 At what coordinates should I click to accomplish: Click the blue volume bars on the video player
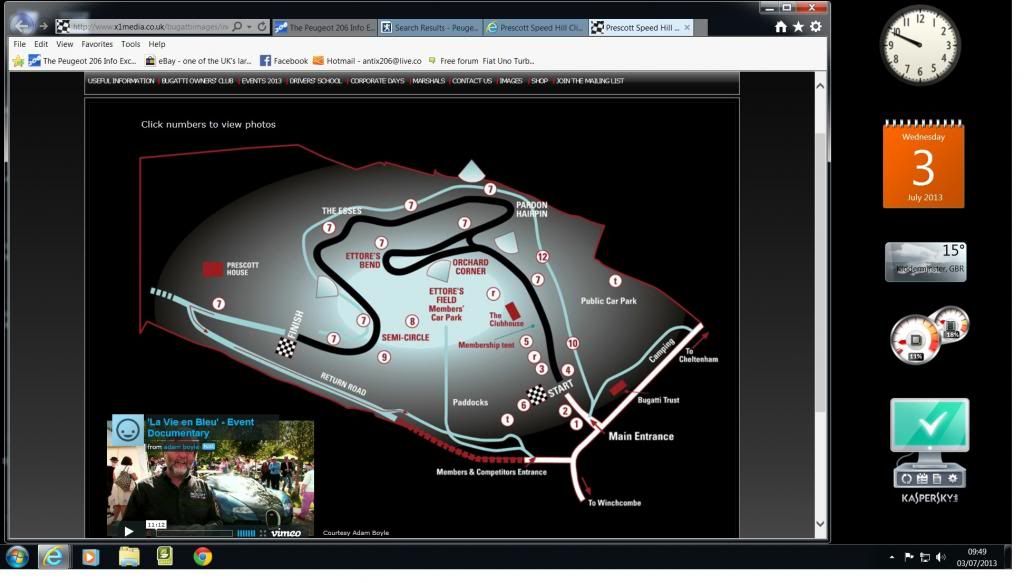pyautogui.click(x=246, y=533)
